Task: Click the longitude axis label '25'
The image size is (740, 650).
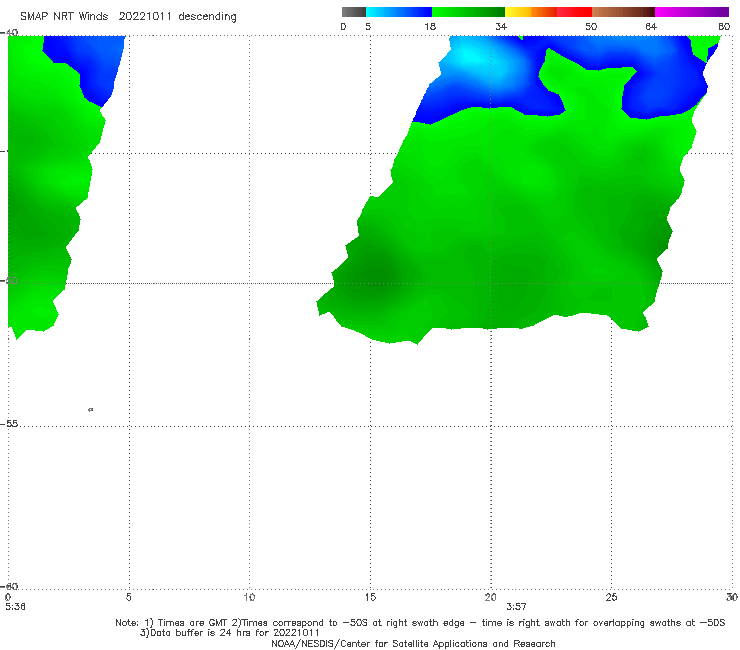Action: 611,598
